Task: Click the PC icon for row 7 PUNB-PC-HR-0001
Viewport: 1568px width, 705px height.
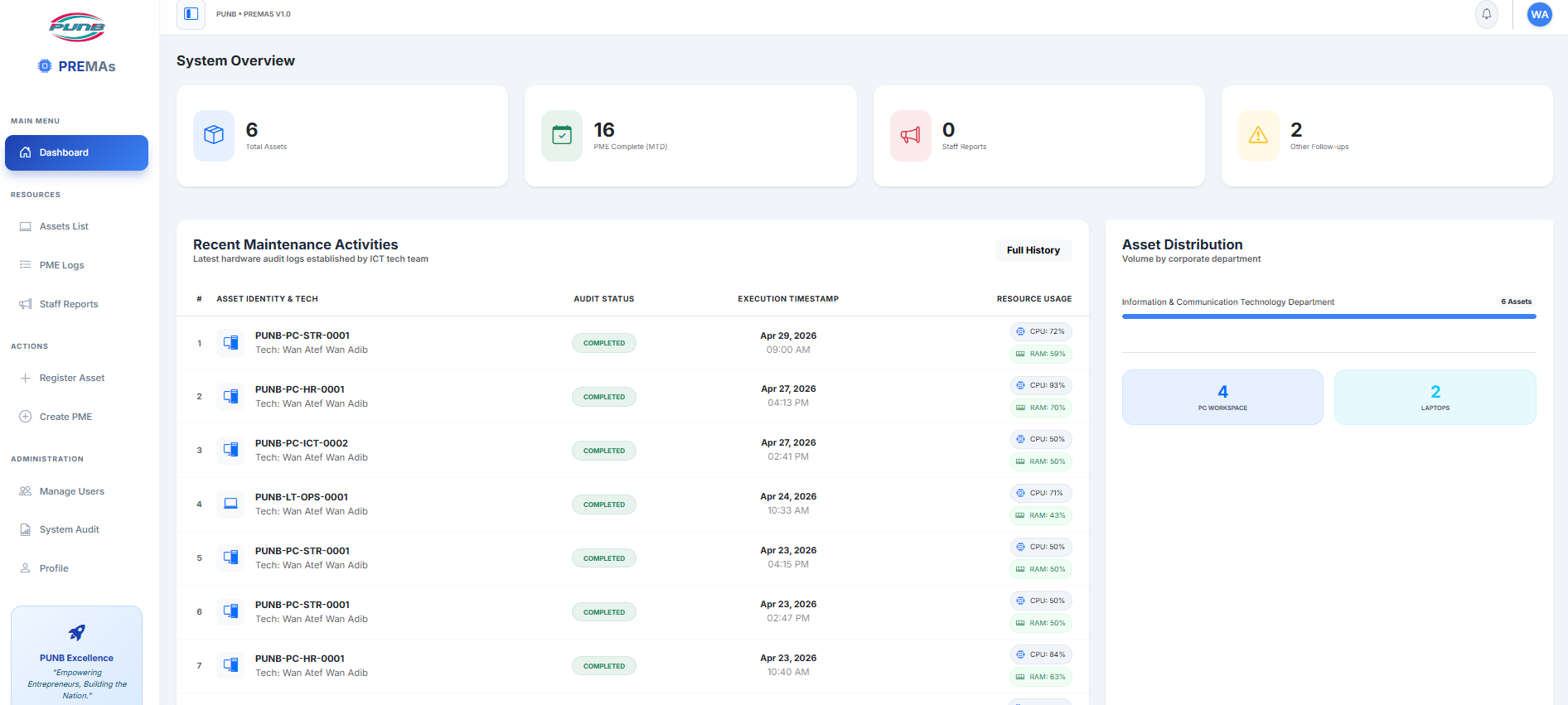Action: [230, 665]
